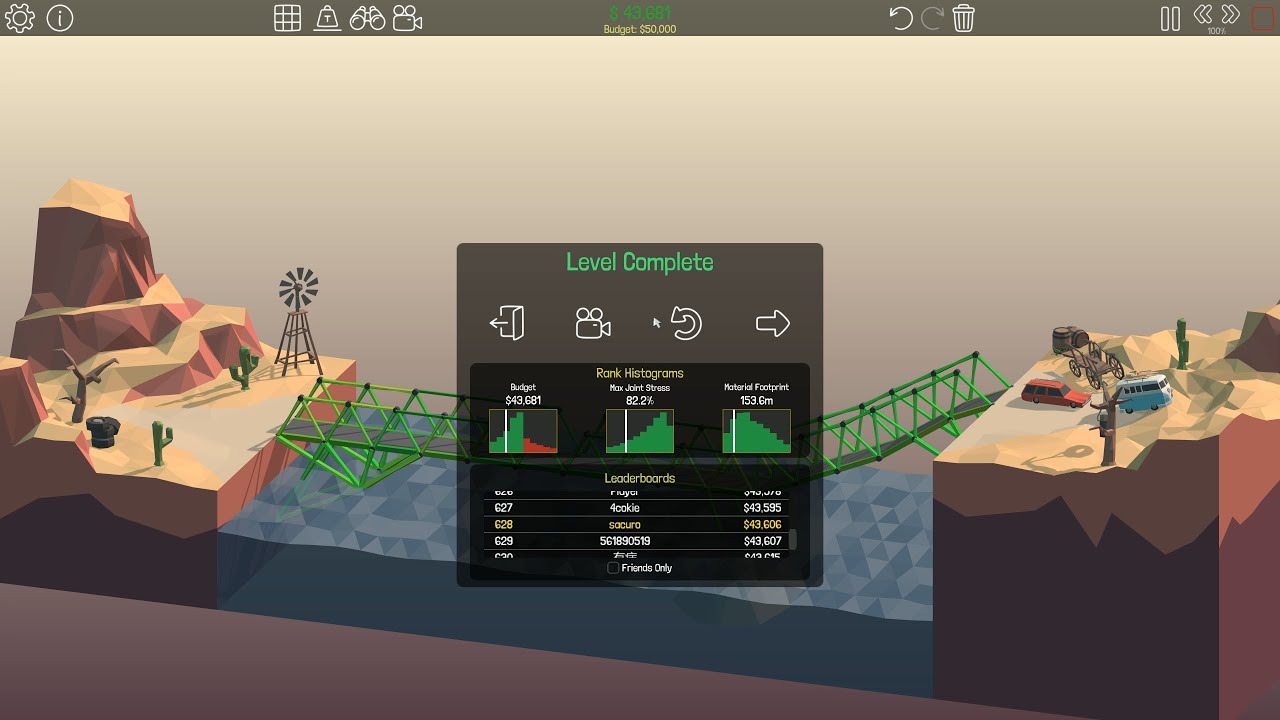This screenshot has width=1280, height=720.
Task: Open the settings gear menu
Action: 20,18
